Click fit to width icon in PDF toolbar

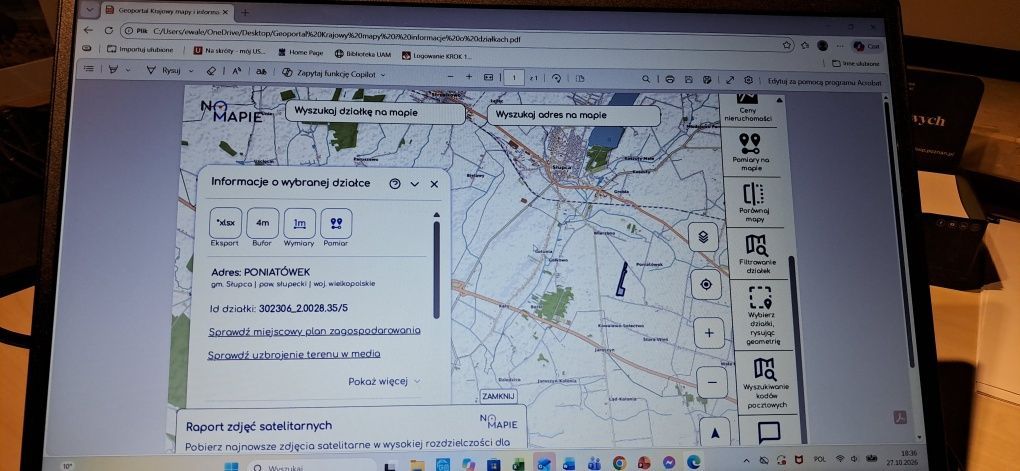[x=489, y=77]
